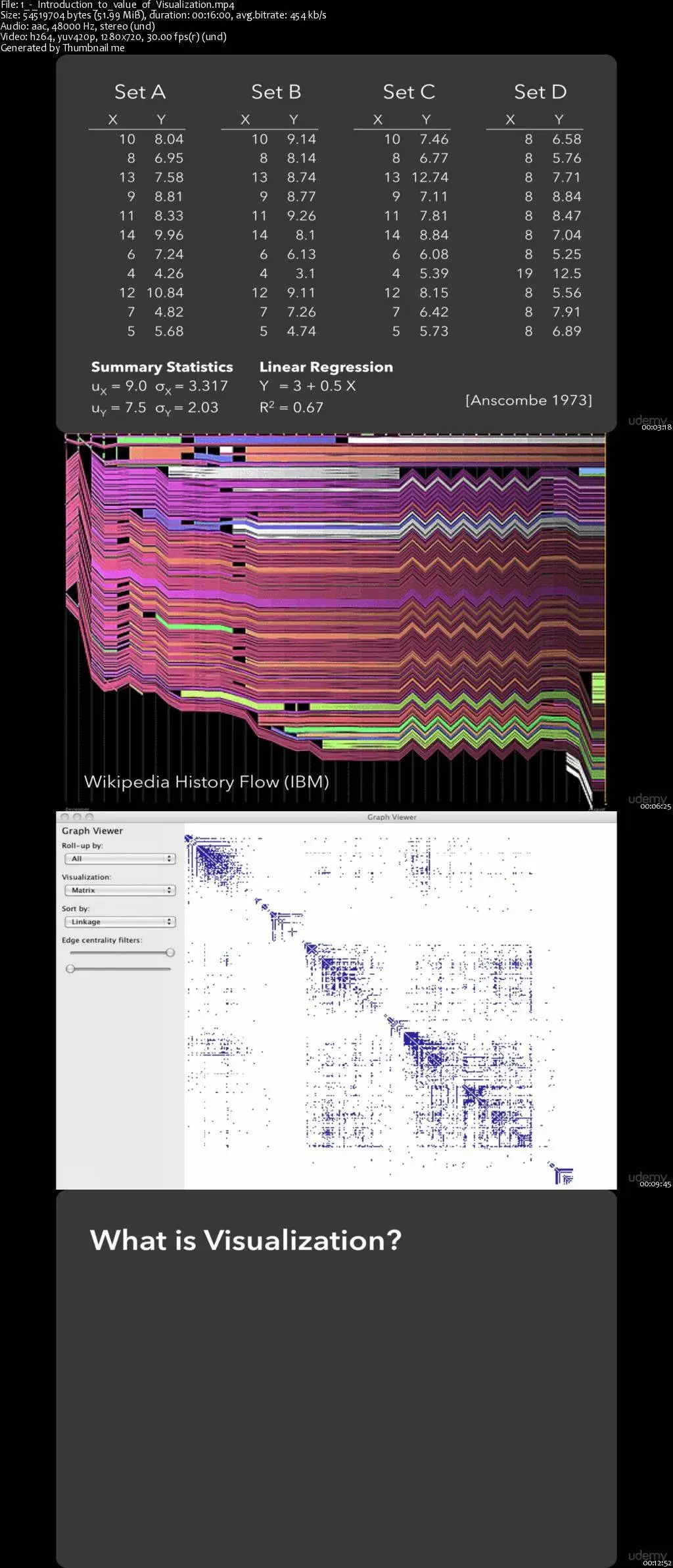
Task: Select the value 9.14 in Set B
Action: (302, 139)
